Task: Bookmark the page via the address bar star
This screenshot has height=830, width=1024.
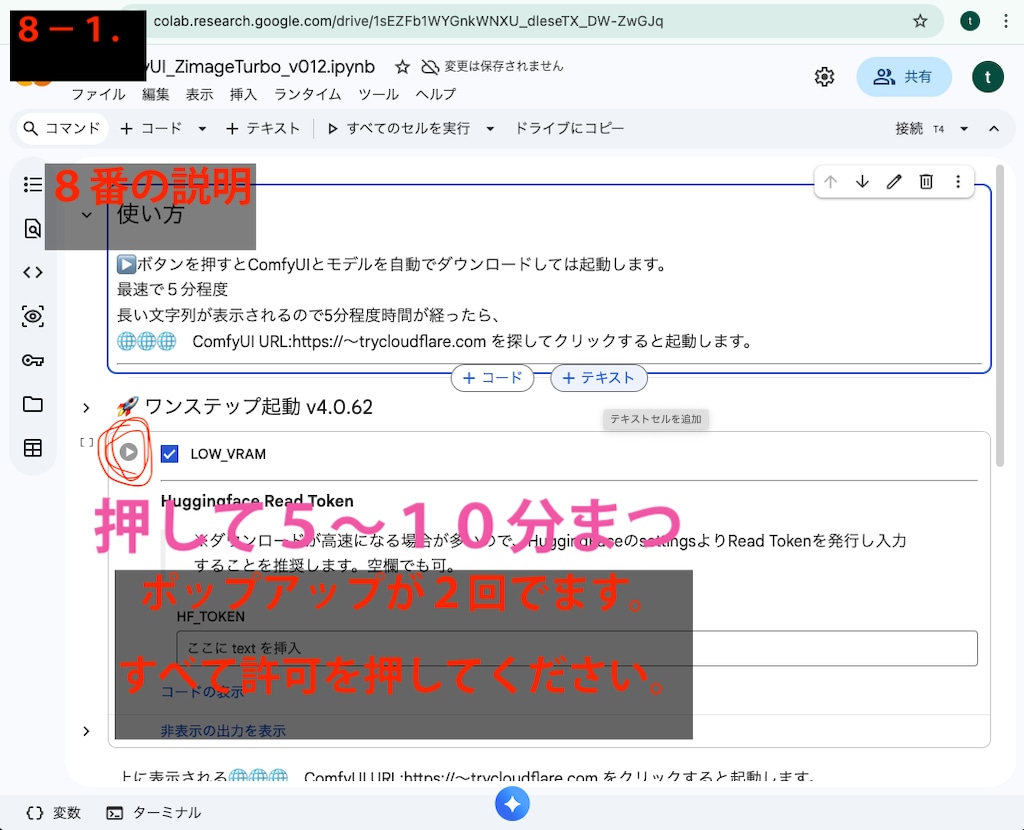Action: coord(919,20)
